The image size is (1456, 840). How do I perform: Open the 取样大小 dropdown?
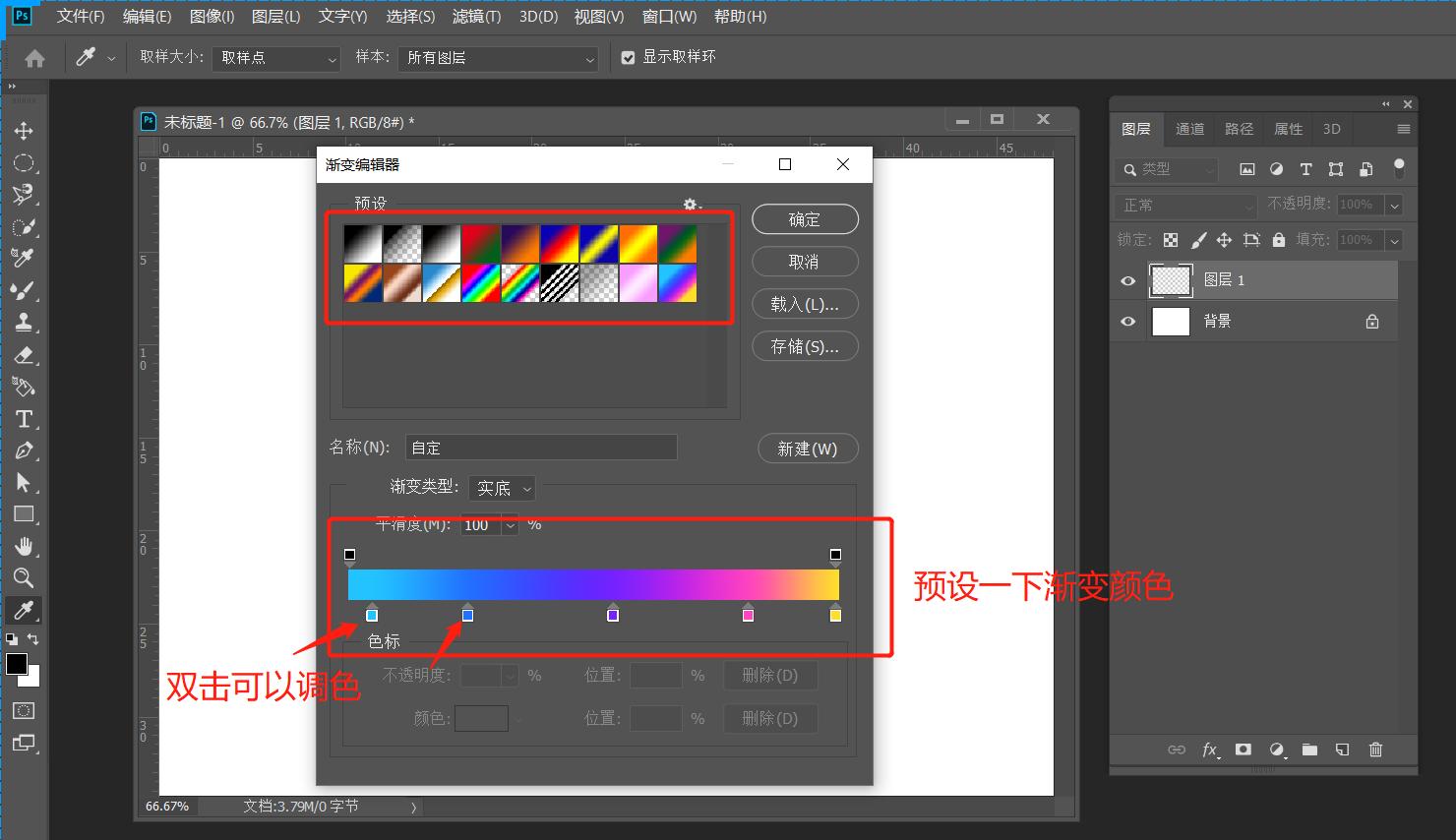(x=276, y=58)
